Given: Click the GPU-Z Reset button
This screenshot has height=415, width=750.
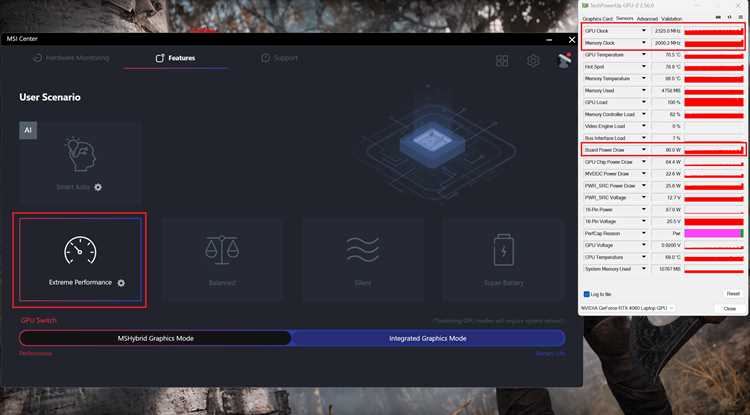Looking at the screenshot, I should [x=733, y=294].
